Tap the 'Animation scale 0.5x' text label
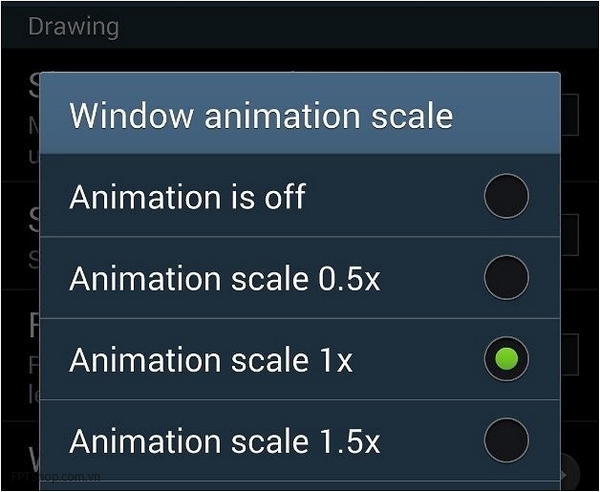 pyautogui.click(x=225, y=278)
